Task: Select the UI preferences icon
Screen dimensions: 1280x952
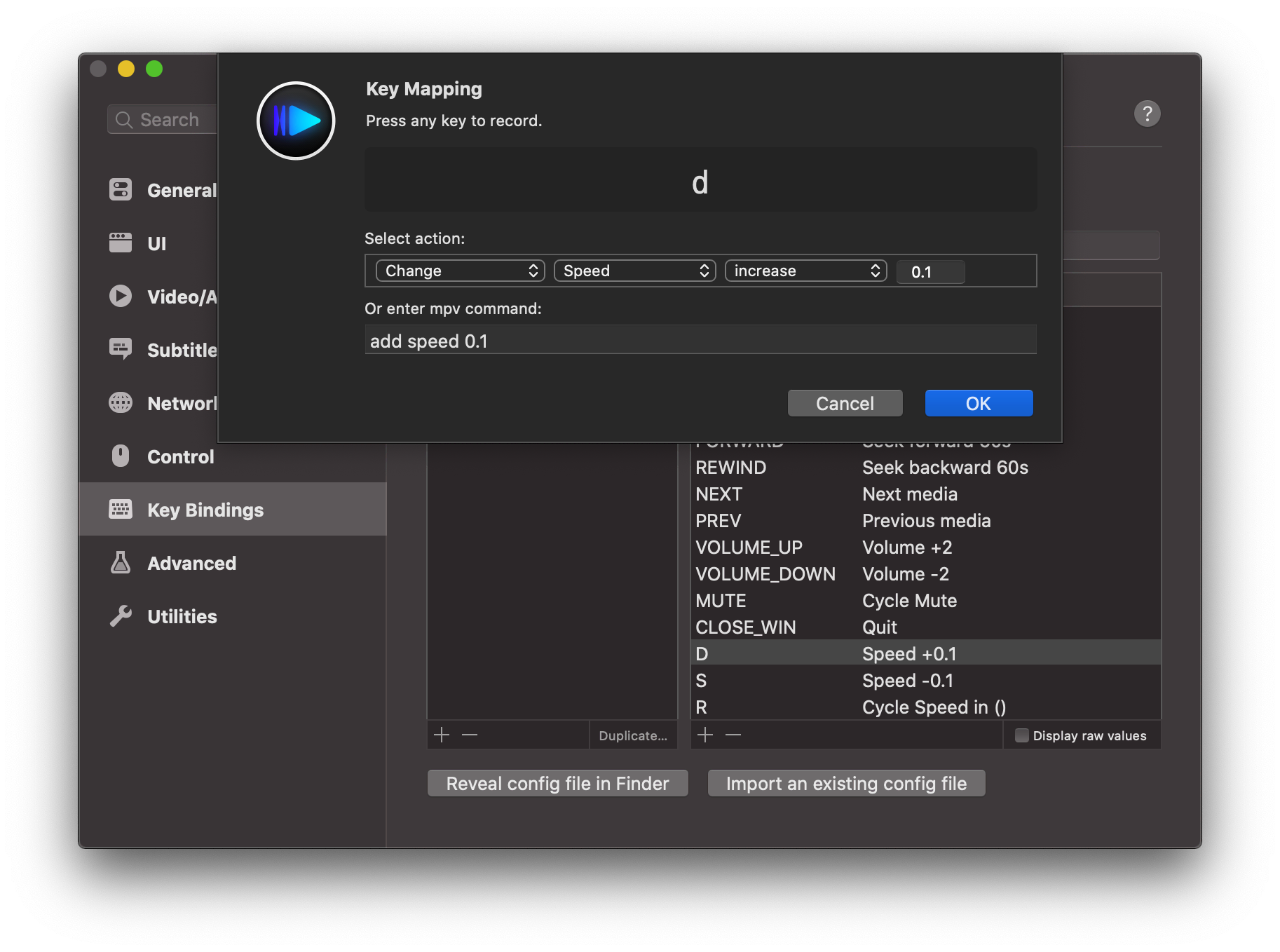Action: pyautogui.click(x=121, y=243)
